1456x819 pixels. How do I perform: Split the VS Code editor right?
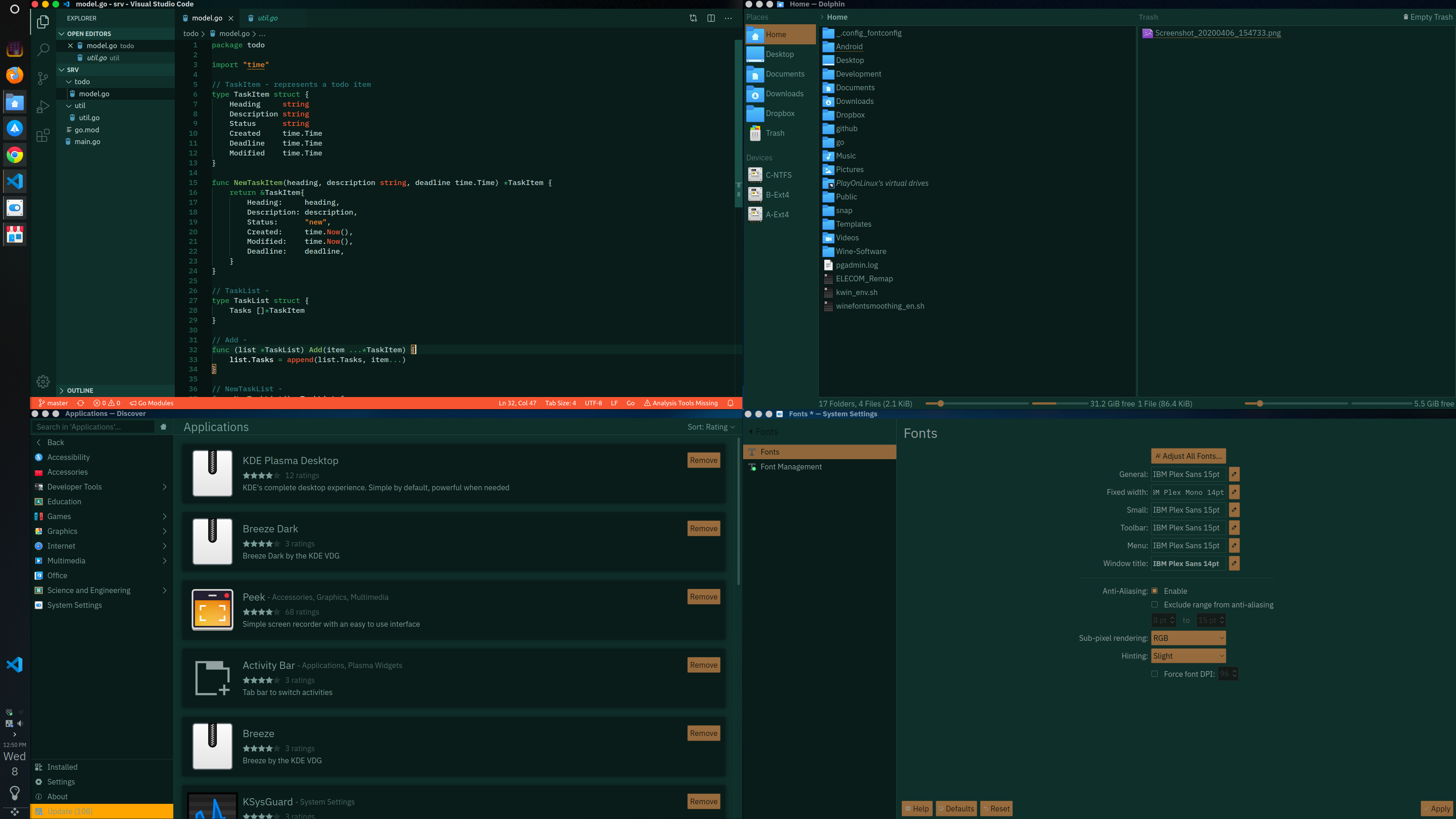tap(711, 18)
